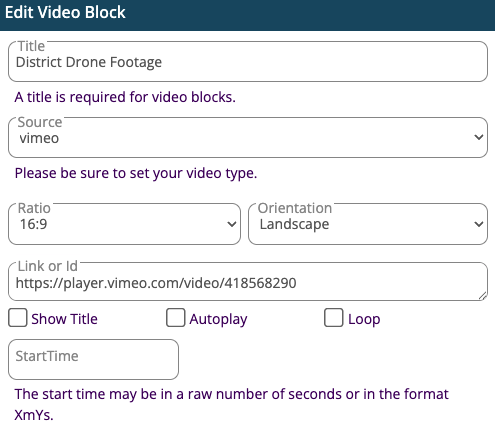Click the Source dropdown chevron arrow

(x=479, y=137)
